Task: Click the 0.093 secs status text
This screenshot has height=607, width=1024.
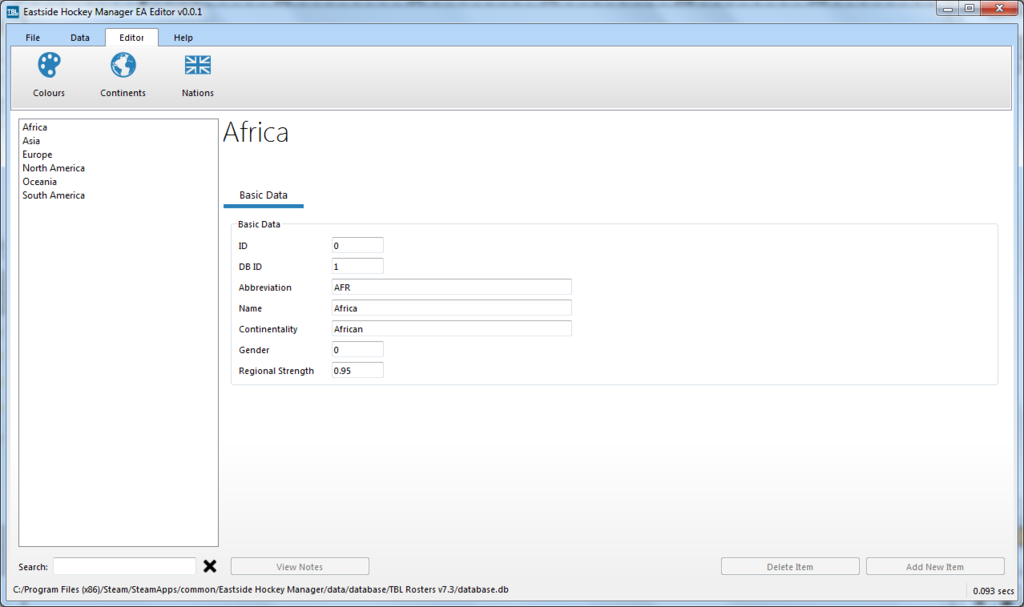Action: 993,591
